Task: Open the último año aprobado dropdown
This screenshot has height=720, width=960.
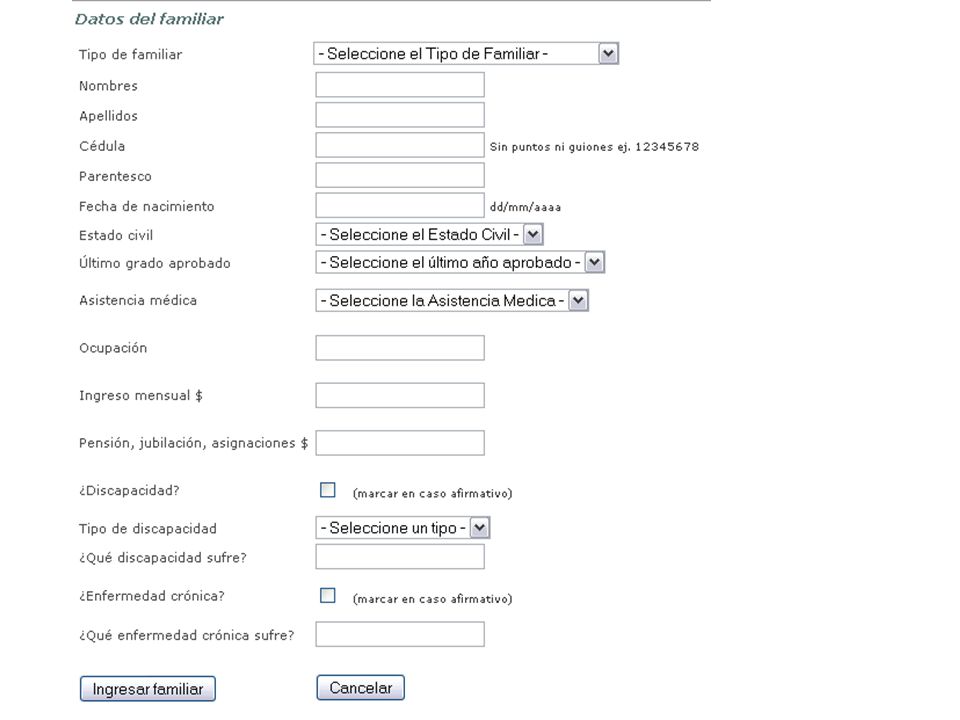Action: click(460, 263)
